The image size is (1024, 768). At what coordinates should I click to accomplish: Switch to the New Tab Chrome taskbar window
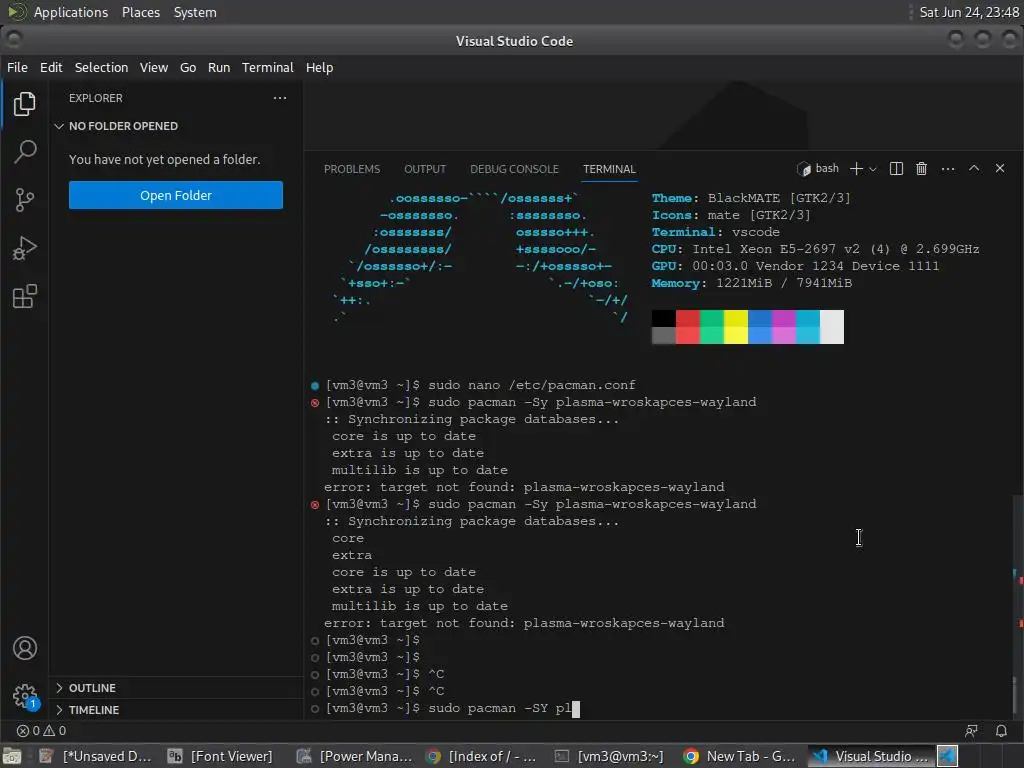(x=739, y=756)
